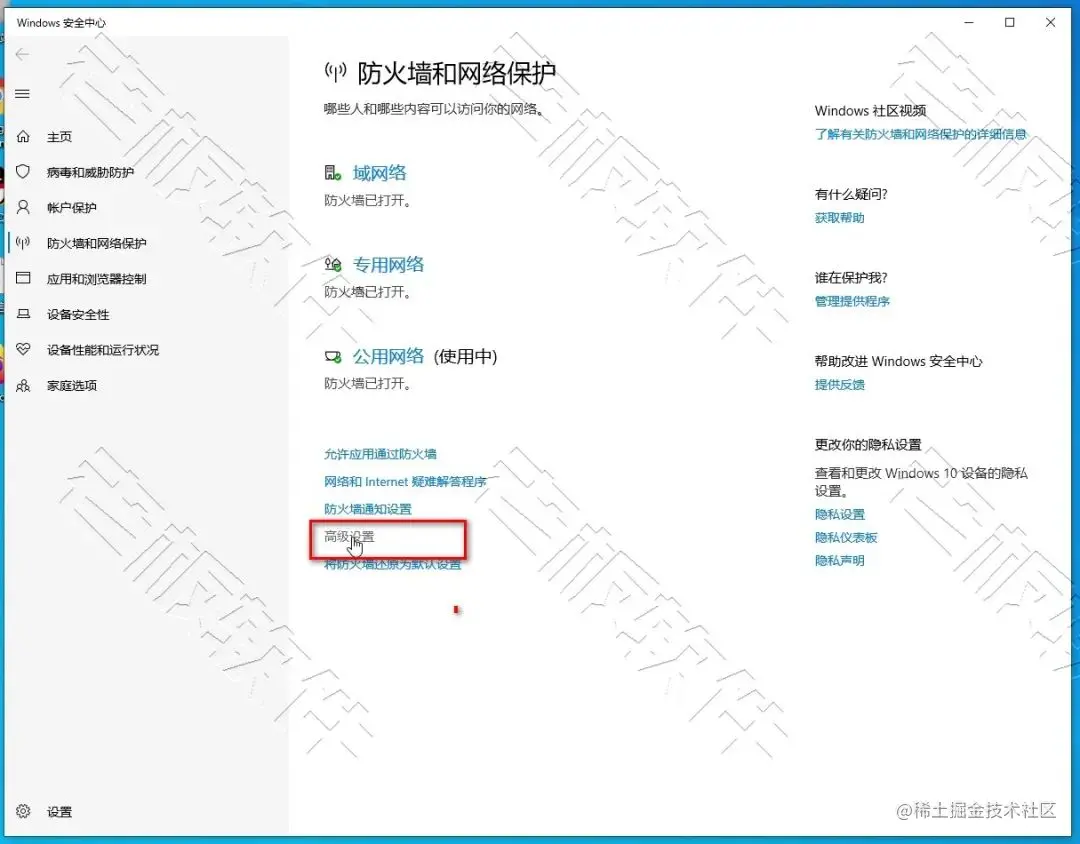Viewport: 1080px width, 844px height.
Task: Open 应用和浏览器控制 section
Action: 96,279
